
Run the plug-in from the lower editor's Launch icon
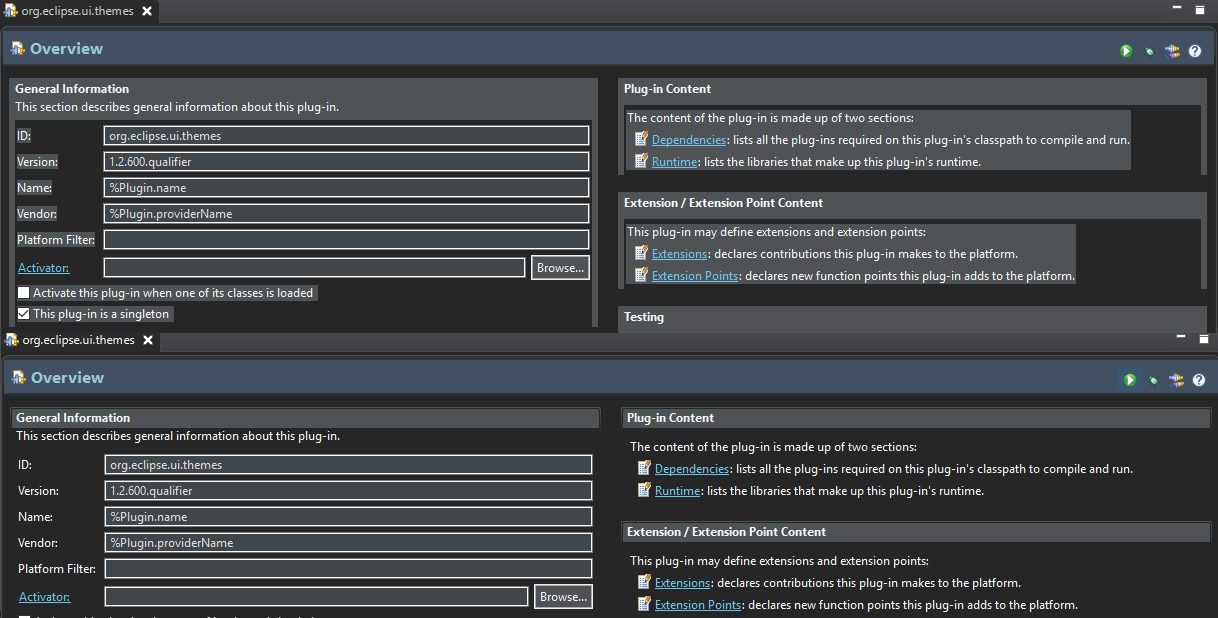click(x=1130, y=380)
